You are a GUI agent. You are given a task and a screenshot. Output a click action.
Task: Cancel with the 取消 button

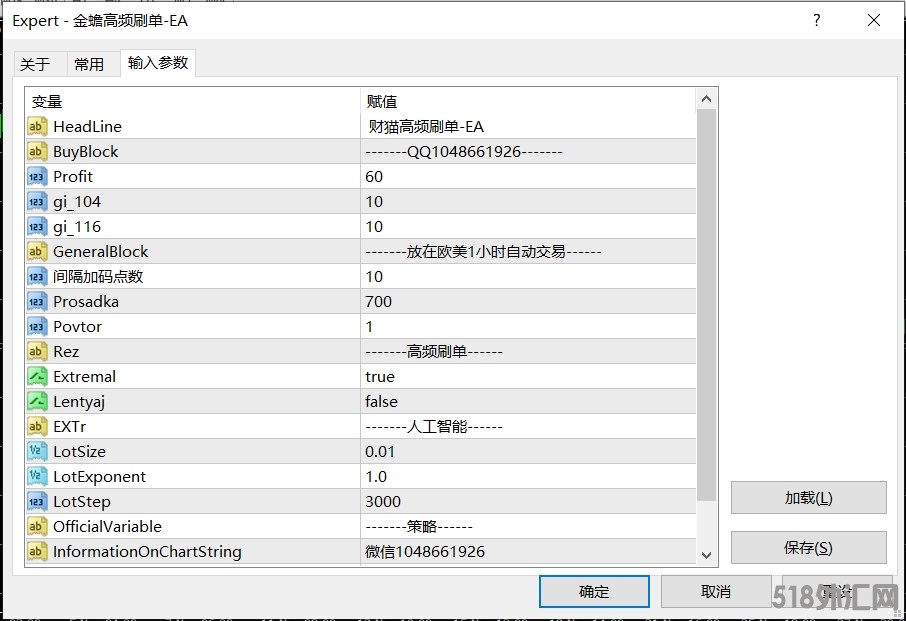(716, 592)
